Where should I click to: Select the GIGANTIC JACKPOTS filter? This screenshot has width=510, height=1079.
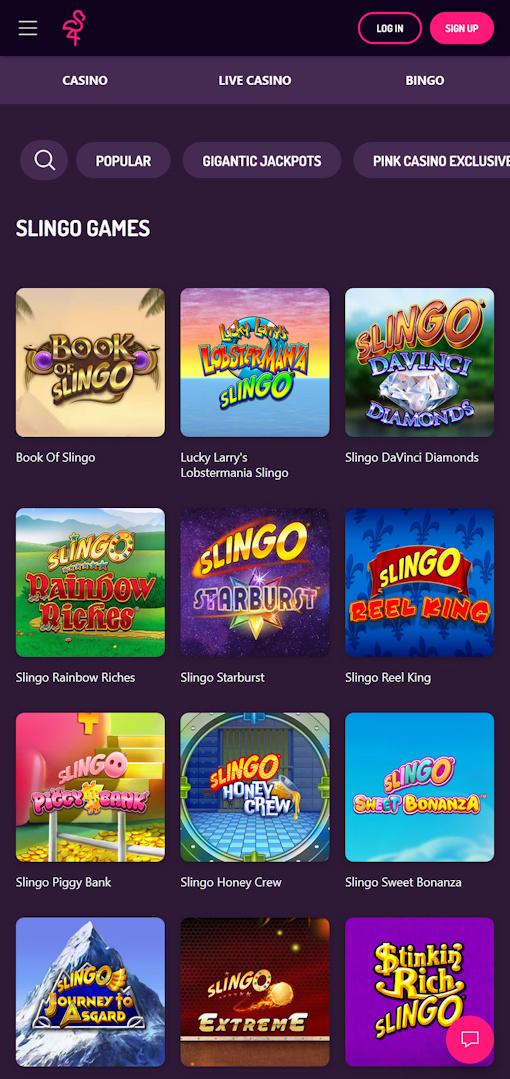click(262, 160)
